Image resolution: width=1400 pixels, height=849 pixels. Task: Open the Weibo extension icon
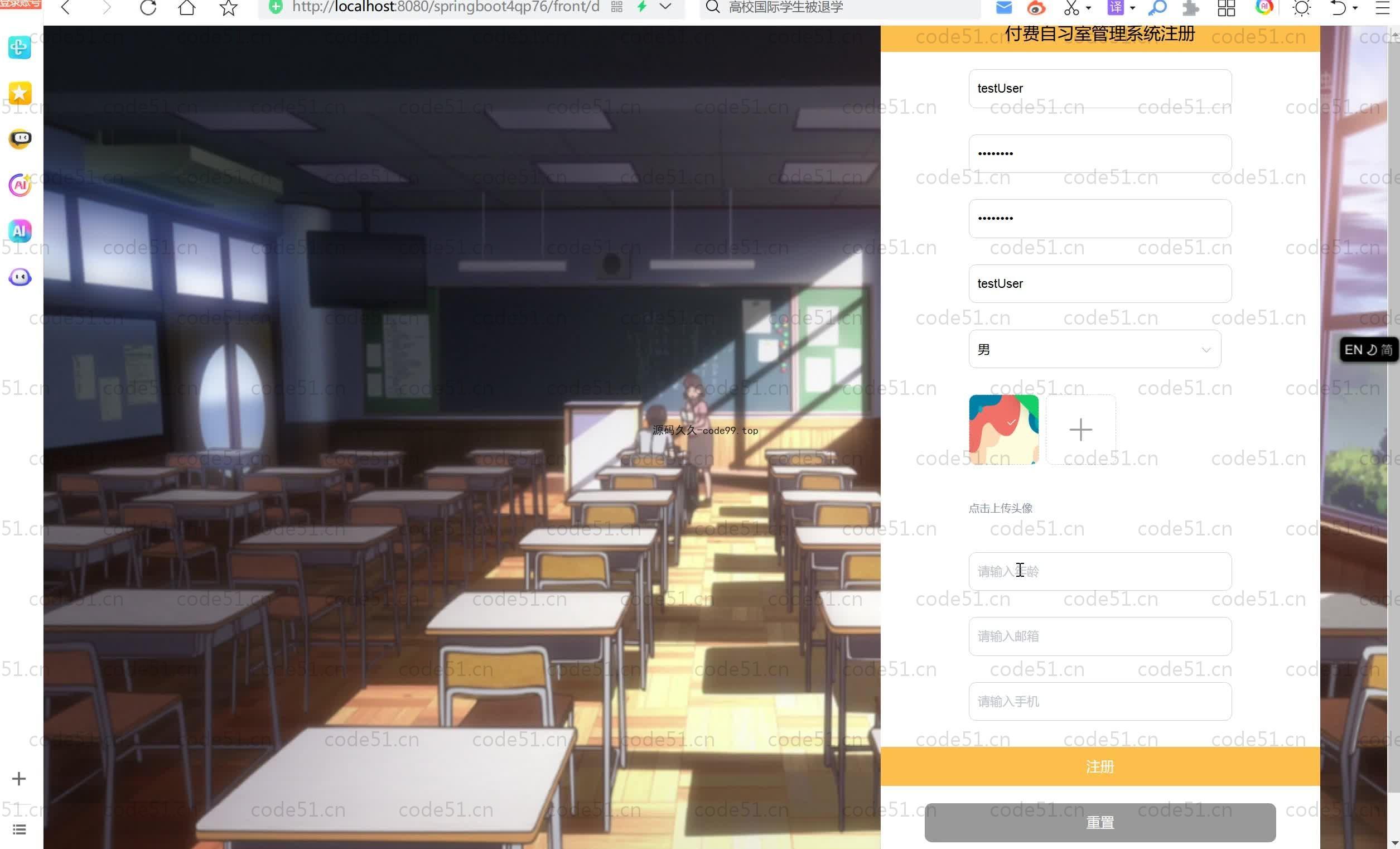1036,7
